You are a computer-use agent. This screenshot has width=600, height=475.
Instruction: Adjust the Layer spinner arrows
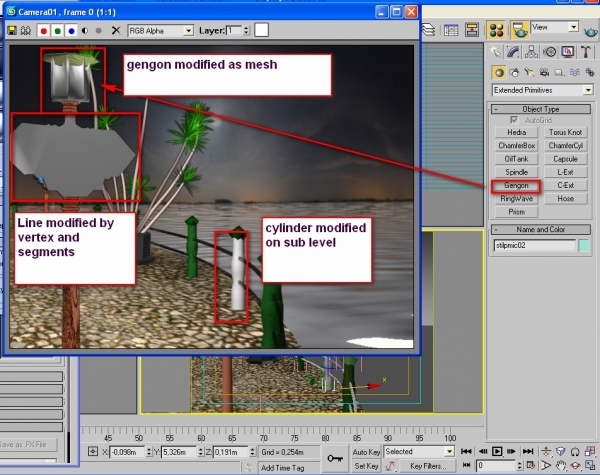(246, 30)
